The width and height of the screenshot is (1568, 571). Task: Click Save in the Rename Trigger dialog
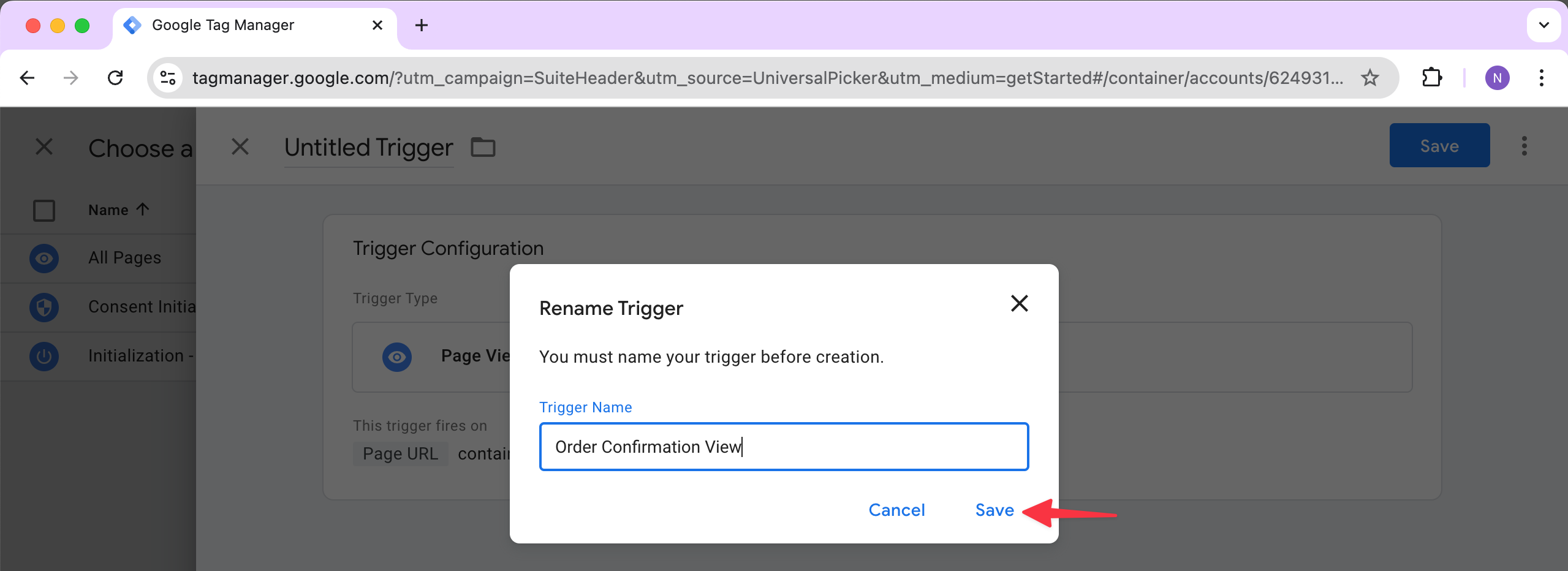[x=994, y=510]
